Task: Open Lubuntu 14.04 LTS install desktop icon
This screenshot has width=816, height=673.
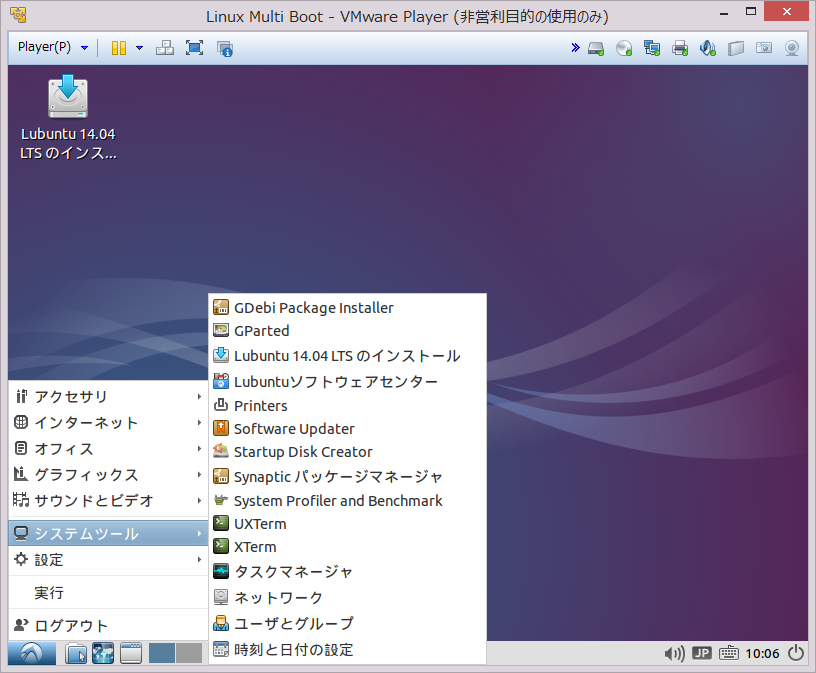Action: click(x=68, y=118)
